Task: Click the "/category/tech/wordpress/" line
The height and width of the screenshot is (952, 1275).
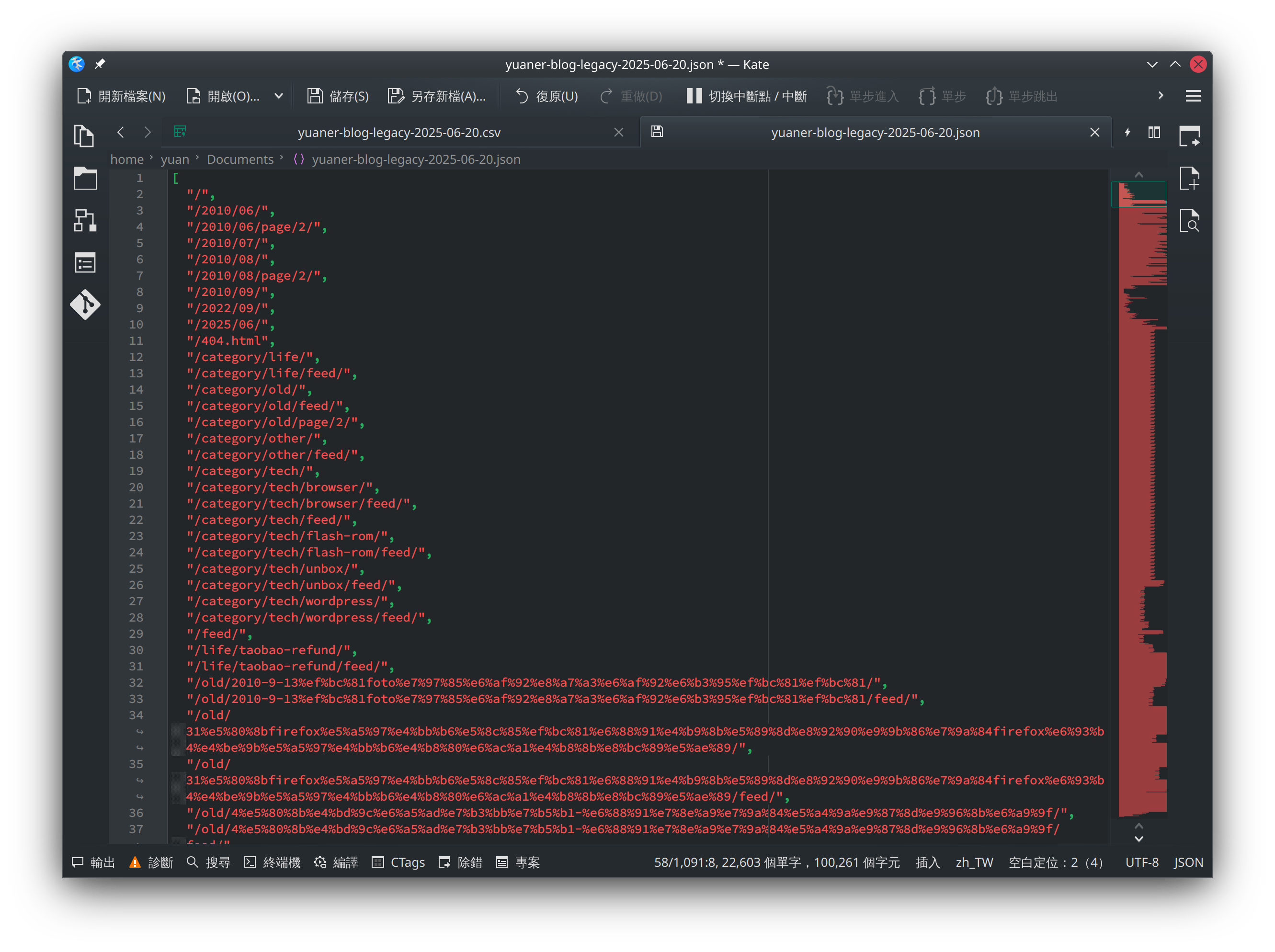Action: (291, 601)
